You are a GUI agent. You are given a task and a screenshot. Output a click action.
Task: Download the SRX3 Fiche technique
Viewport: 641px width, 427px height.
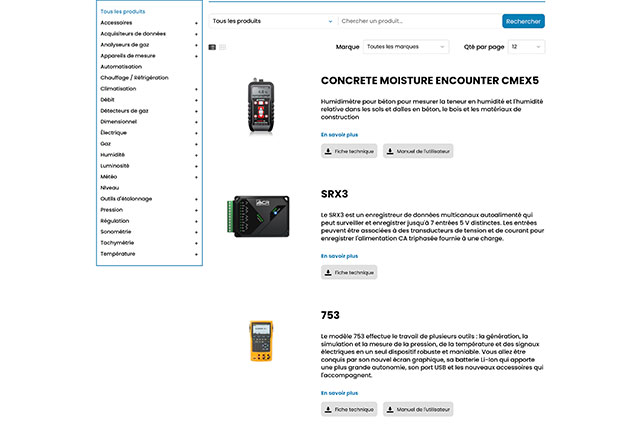click(x=349, y=273)
